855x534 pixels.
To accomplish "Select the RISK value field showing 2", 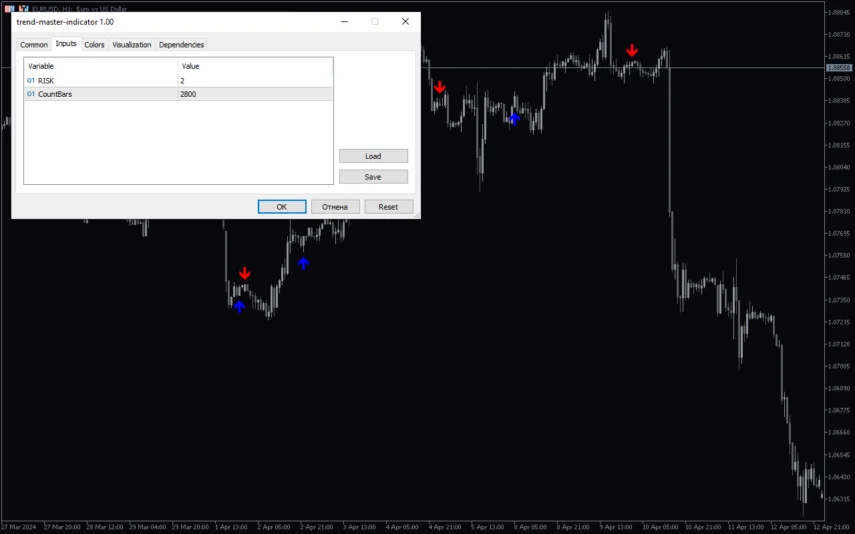I will 254,80.
